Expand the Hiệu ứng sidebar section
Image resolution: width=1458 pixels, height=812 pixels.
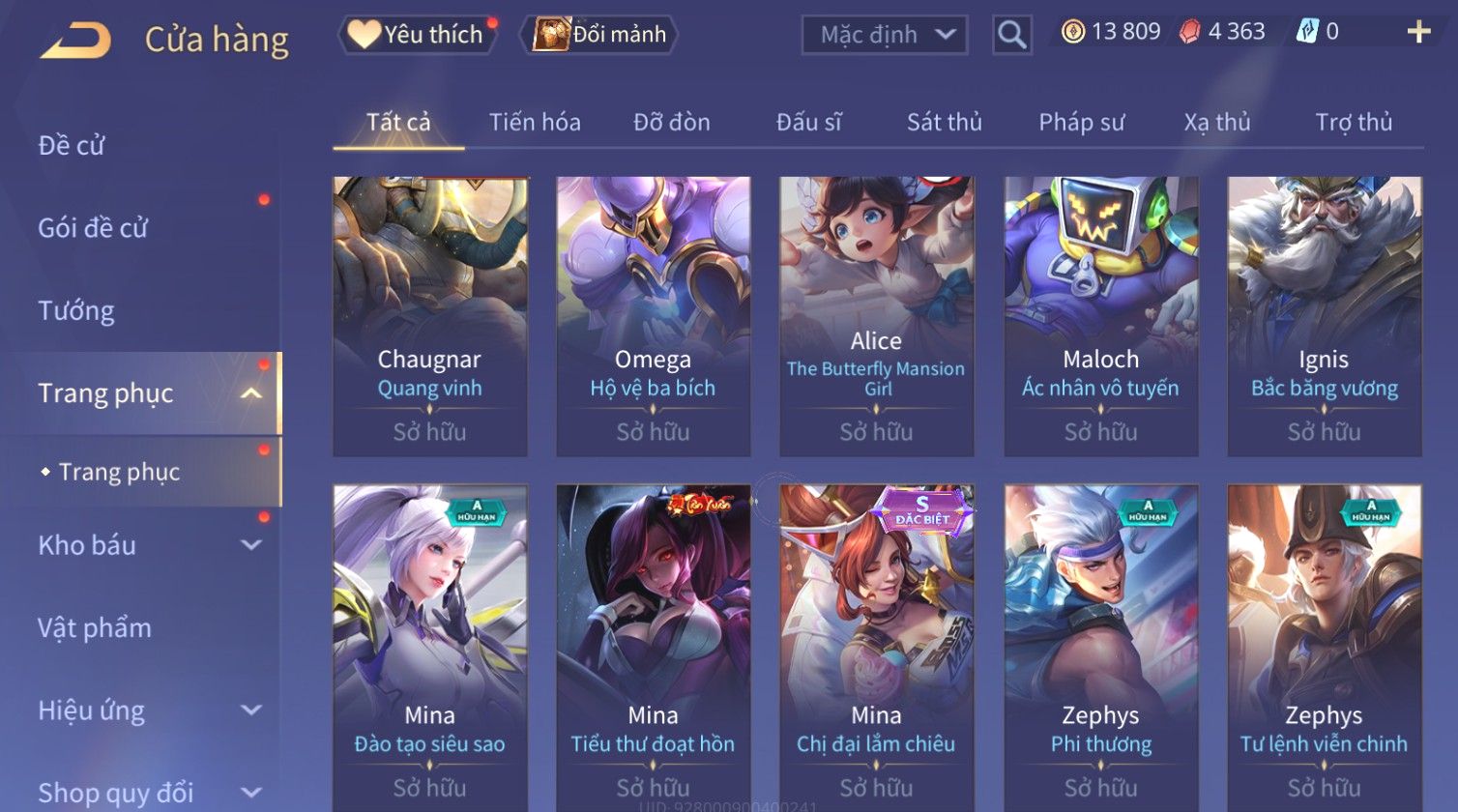tap(251, 710)
